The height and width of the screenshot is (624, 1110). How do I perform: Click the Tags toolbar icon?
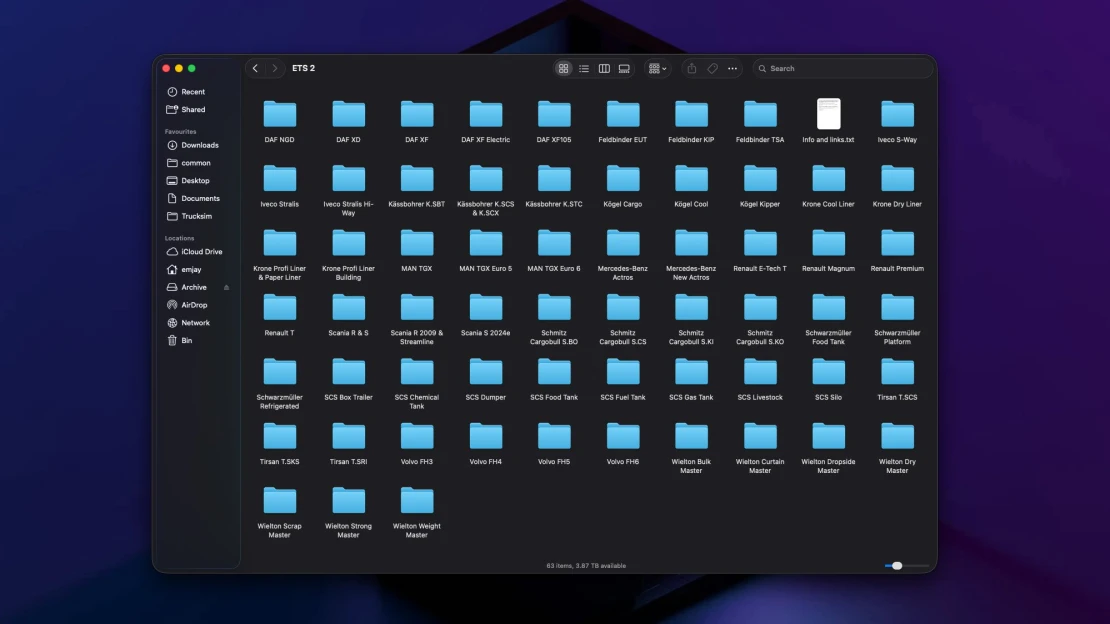pos(712,69)
